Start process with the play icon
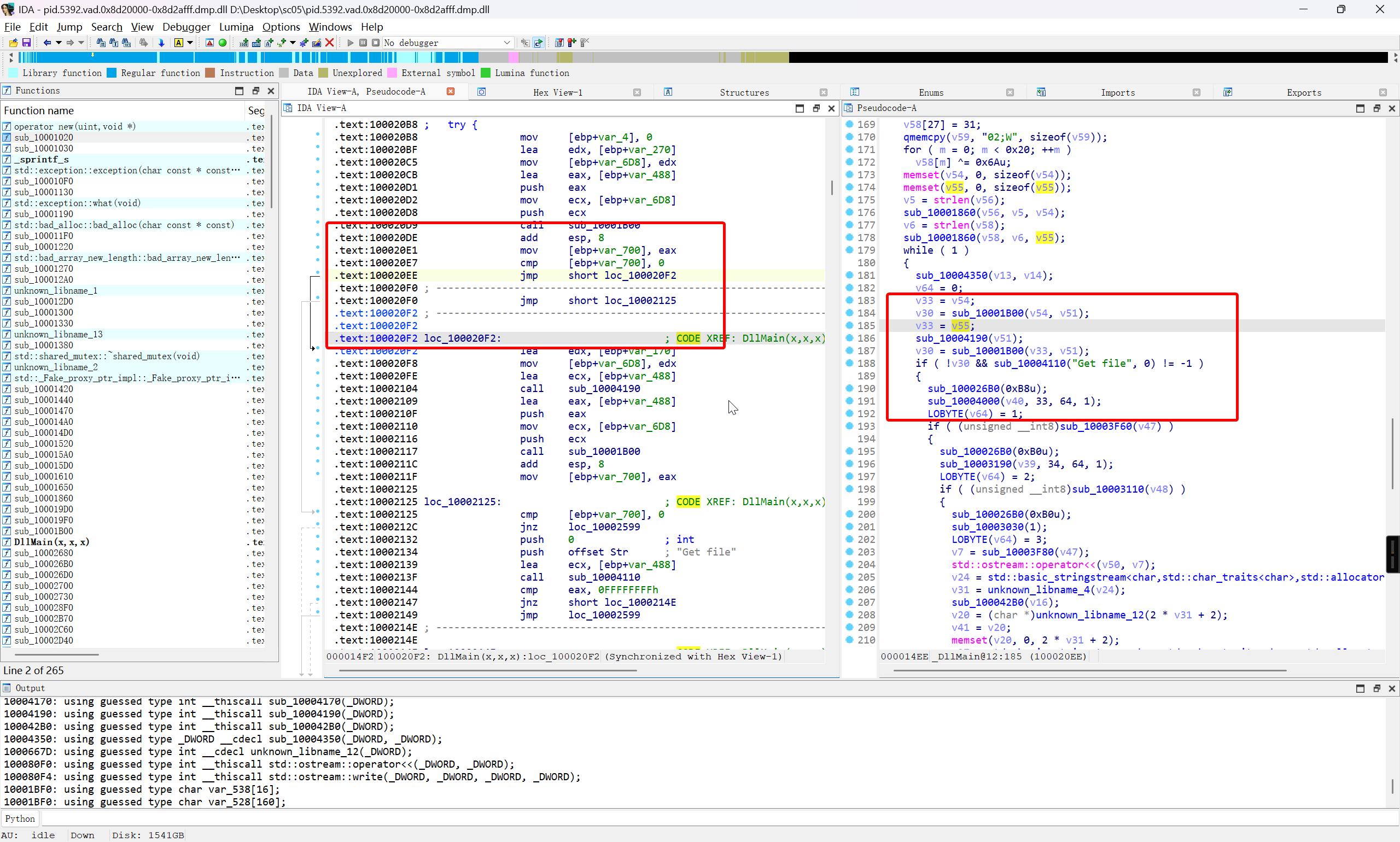Viewport: 1400px width, 842px height. click(x=350, y=43)
